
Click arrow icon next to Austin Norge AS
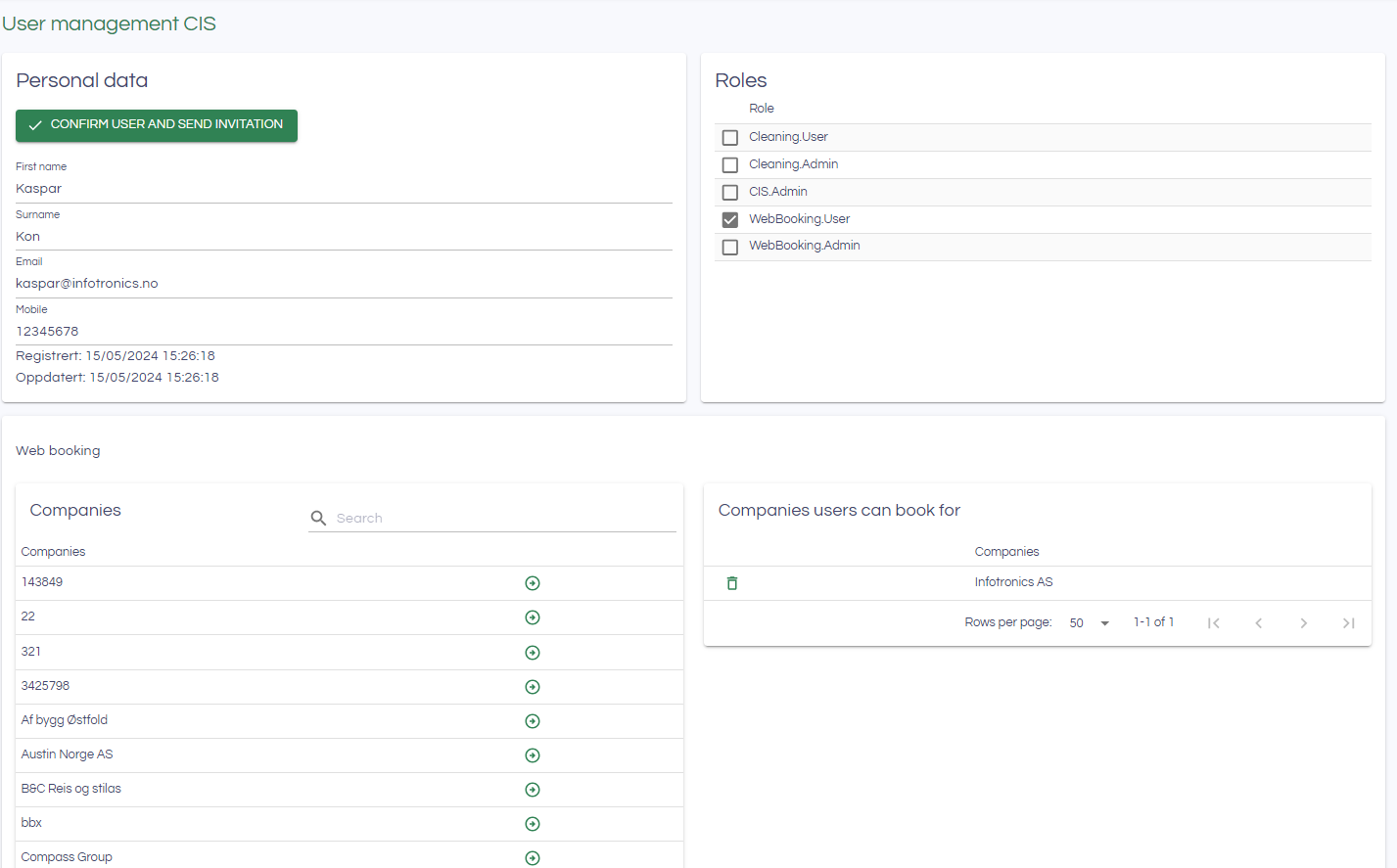(x=533, y=755)
